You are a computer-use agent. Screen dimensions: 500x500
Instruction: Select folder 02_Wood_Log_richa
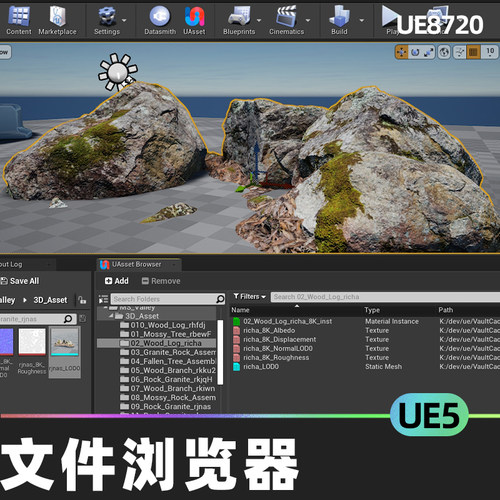click(157, 343)
